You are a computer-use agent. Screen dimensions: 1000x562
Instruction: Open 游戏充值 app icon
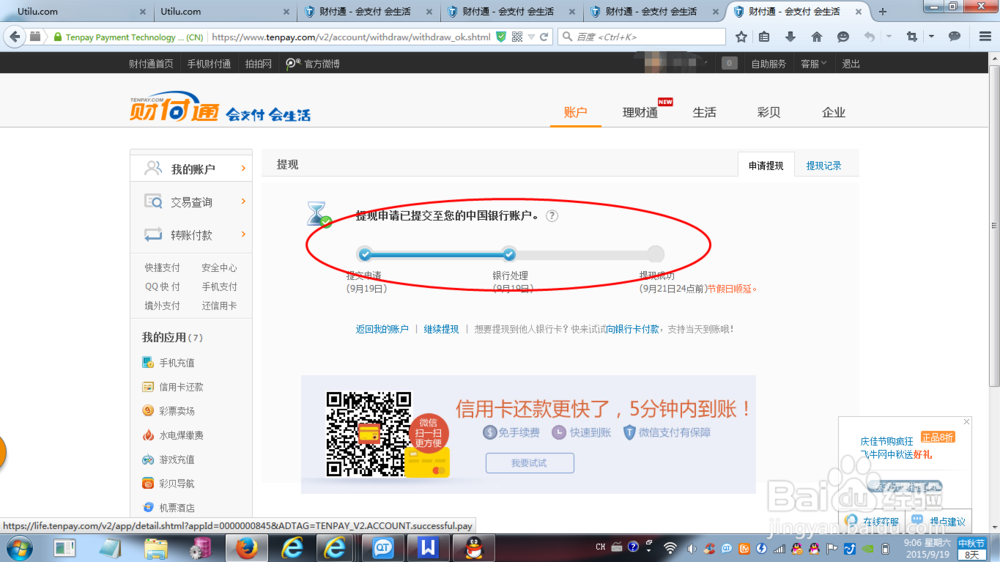(148, 459)
